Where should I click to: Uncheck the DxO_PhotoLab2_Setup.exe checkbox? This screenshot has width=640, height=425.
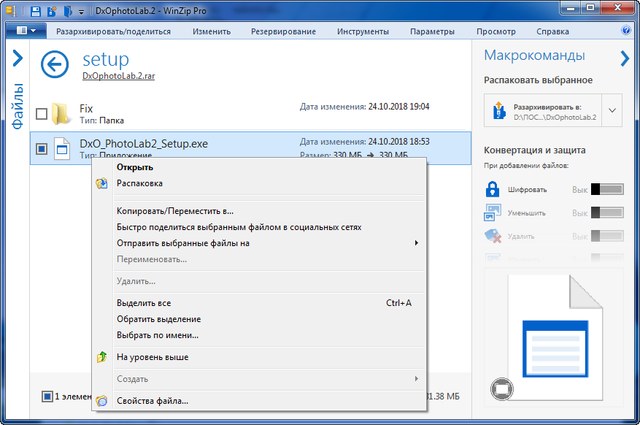click(x=41, y=149)
